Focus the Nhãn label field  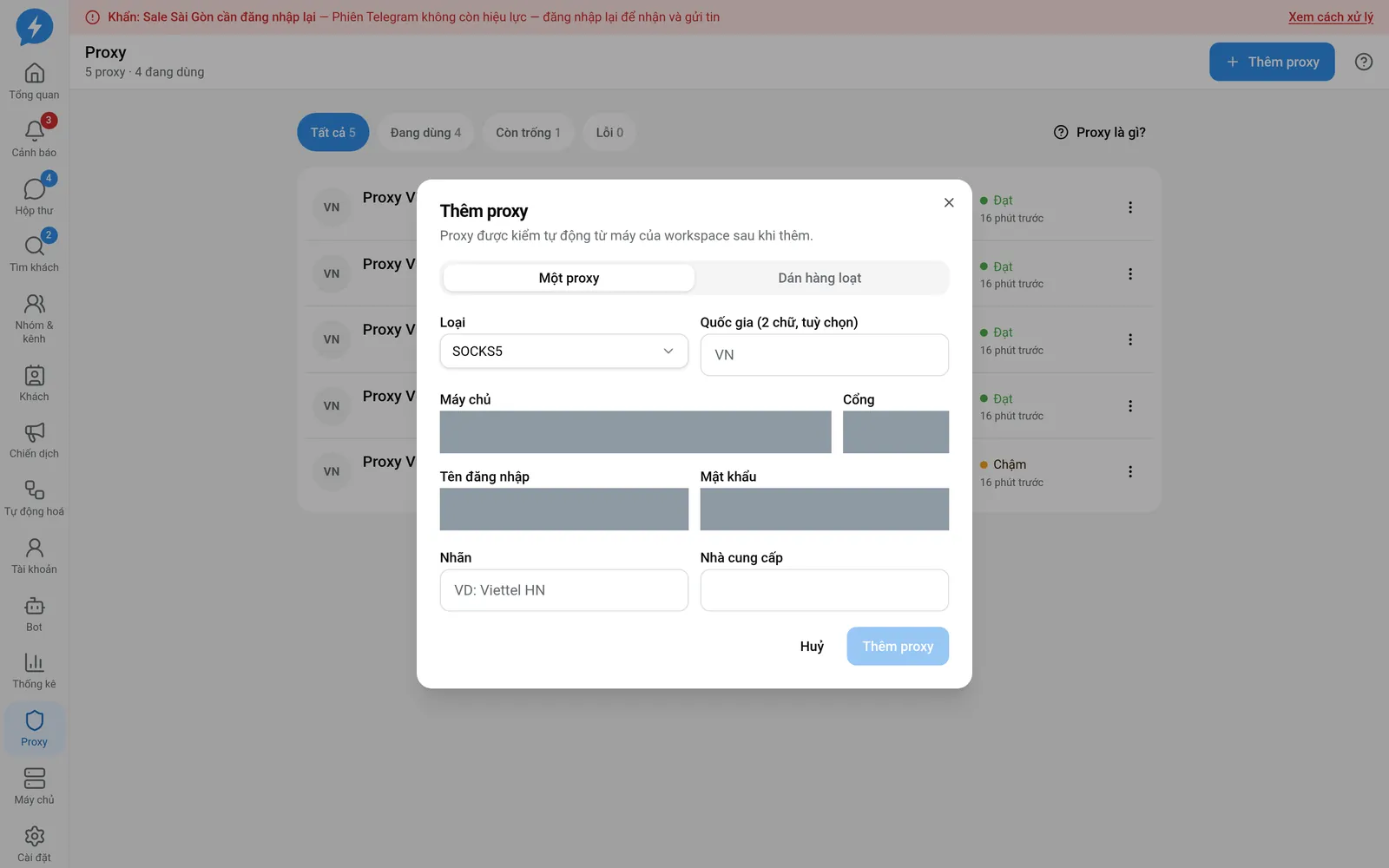click(564, 590)
